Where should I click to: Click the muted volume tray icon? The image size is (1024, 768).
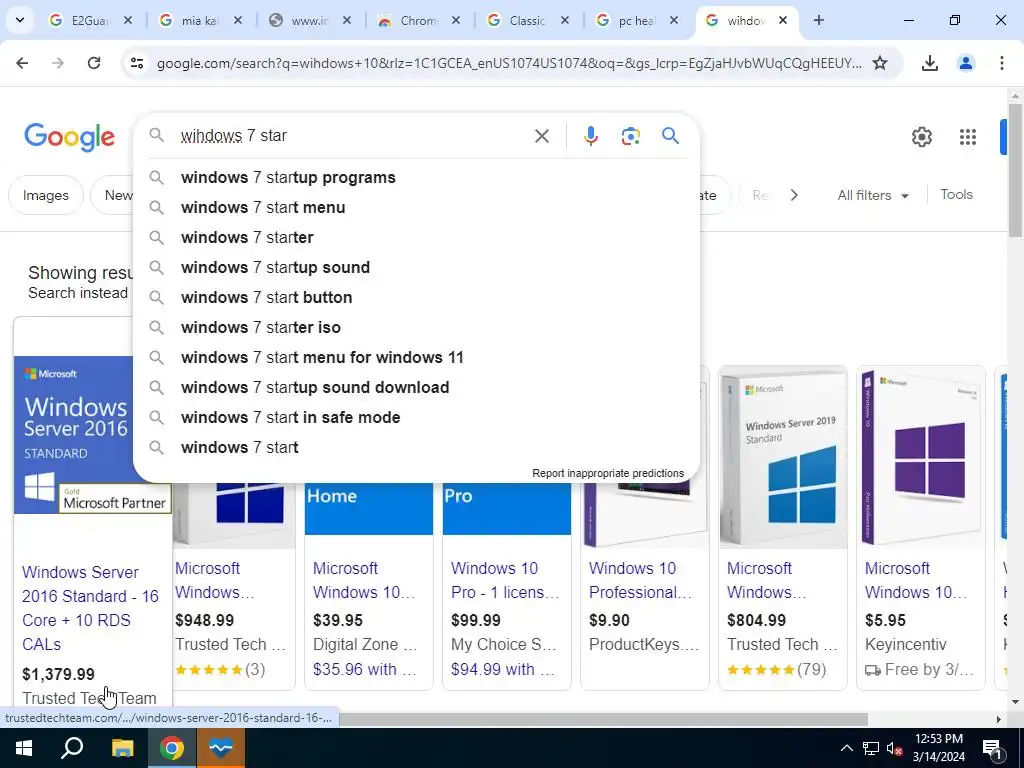point(895,748)
